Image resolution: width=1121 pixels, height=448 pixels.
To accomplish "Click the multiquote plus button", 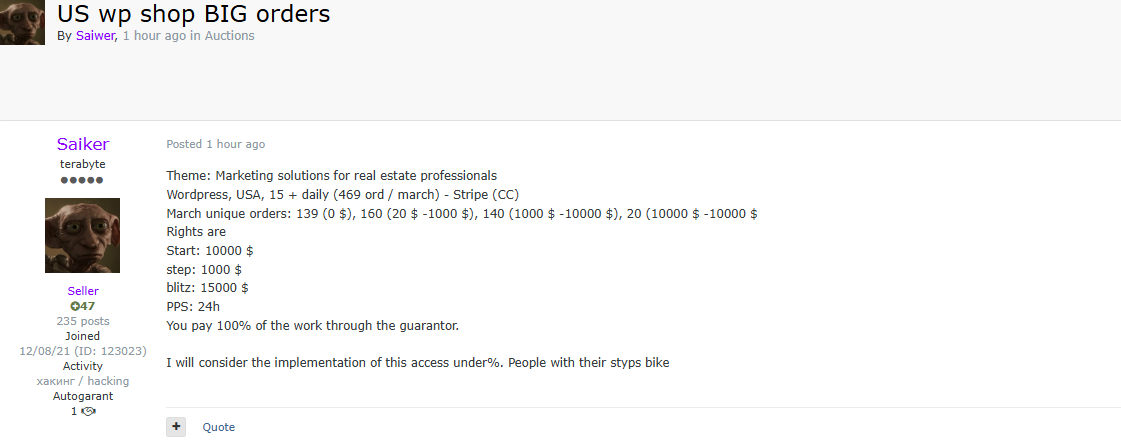I will pos(176,427).
